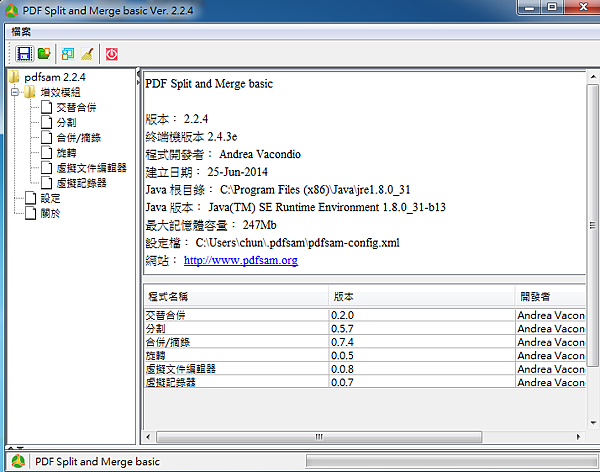Select the 增效模組 folder item

pos(60,92)
